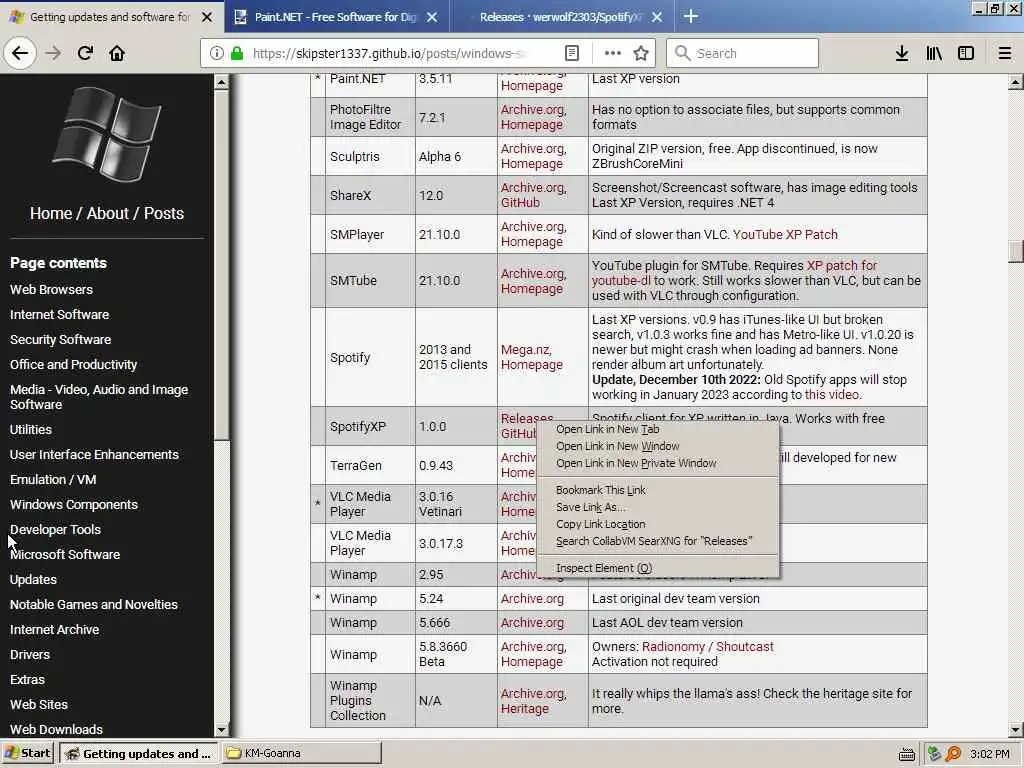1024x768 pixels.
Task: Open the GitHub link for ShareX
Action: coord(520,202)
